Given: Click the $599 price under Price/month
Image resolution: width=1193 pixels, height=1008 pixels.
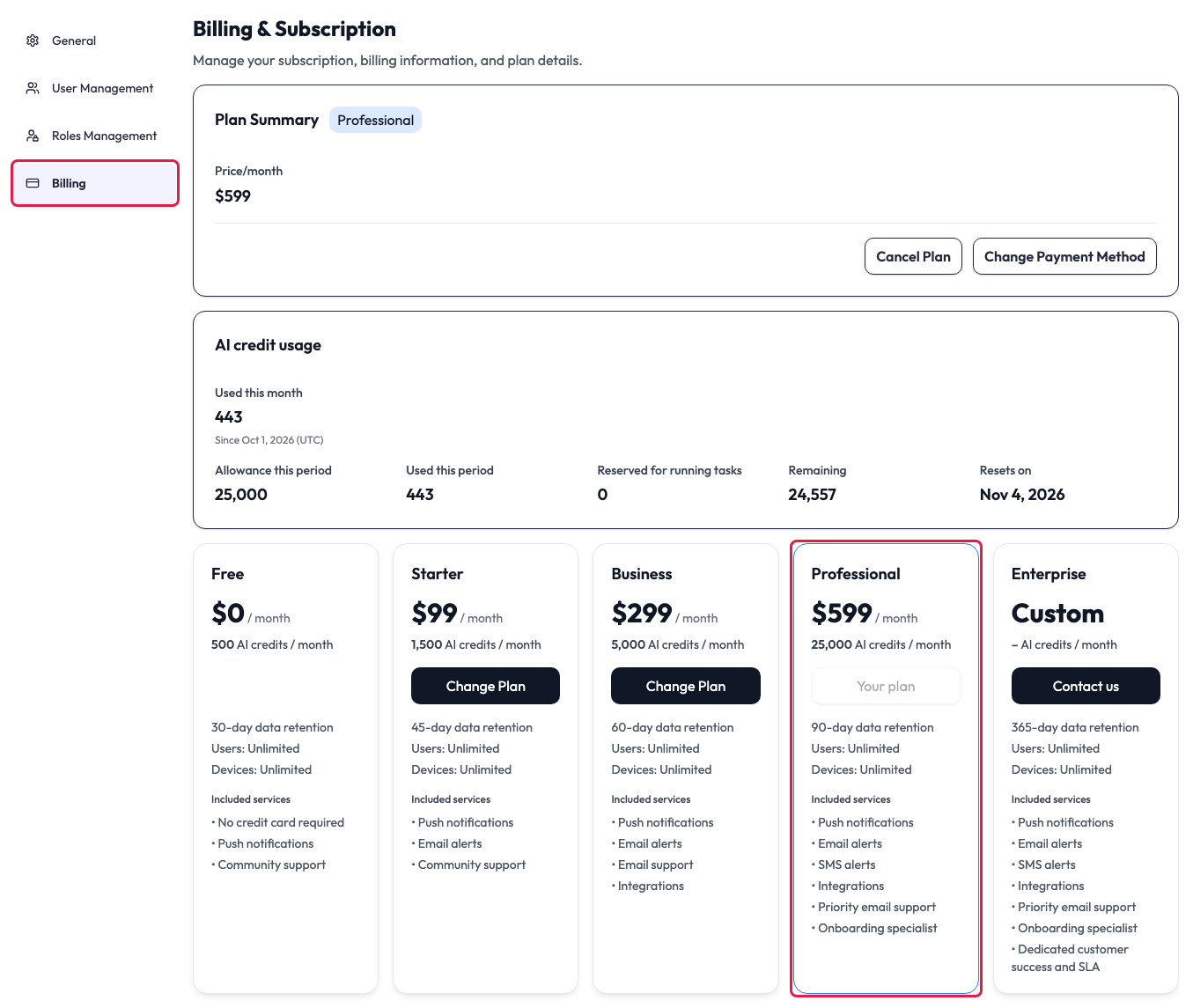Looking at the screenshot, I should [232, 196].
